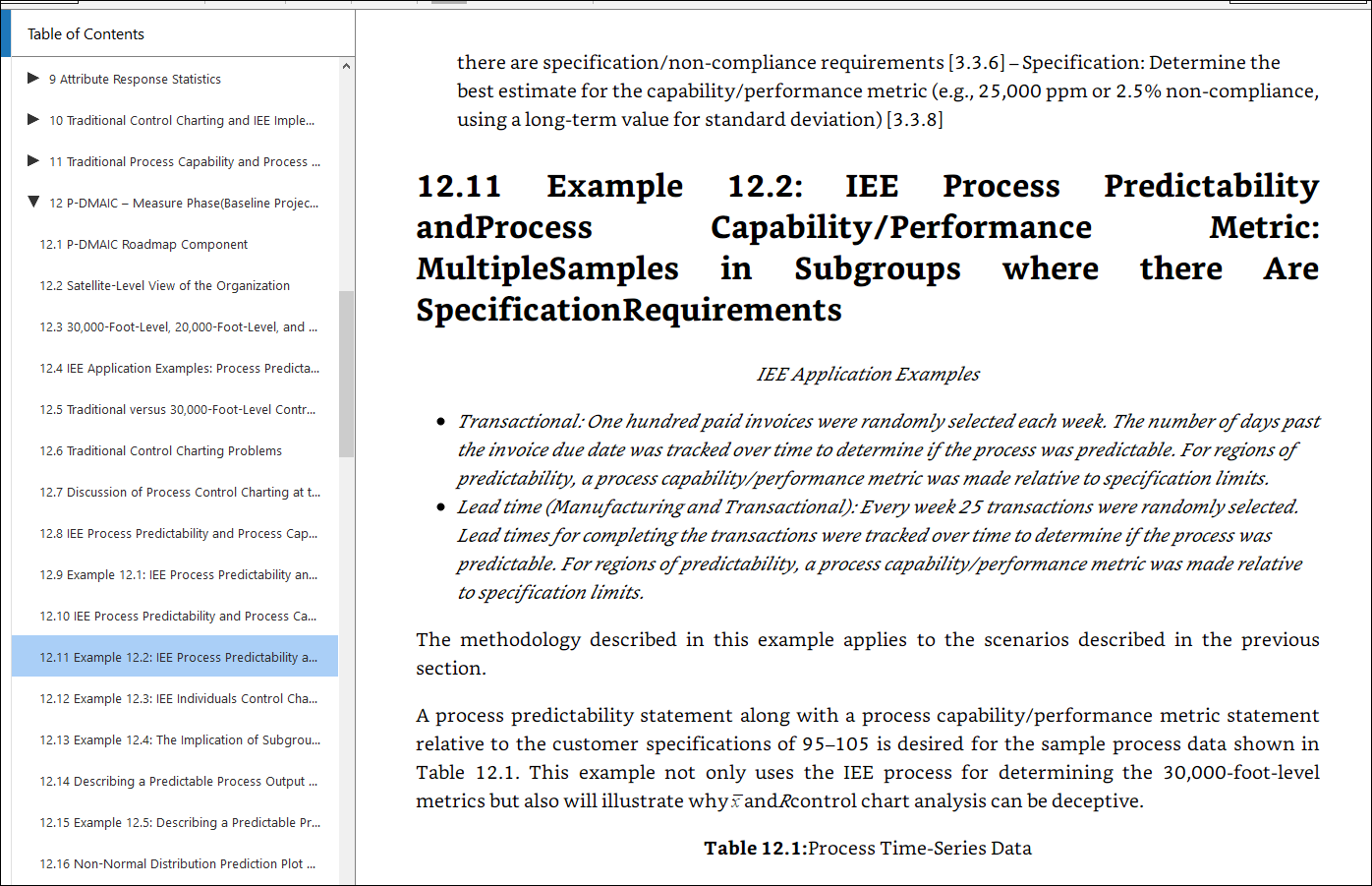The image size is (1372, 886).
Task: Expand chapter 11 Traditional Process Capability arrow
Action: pos(33,161)
